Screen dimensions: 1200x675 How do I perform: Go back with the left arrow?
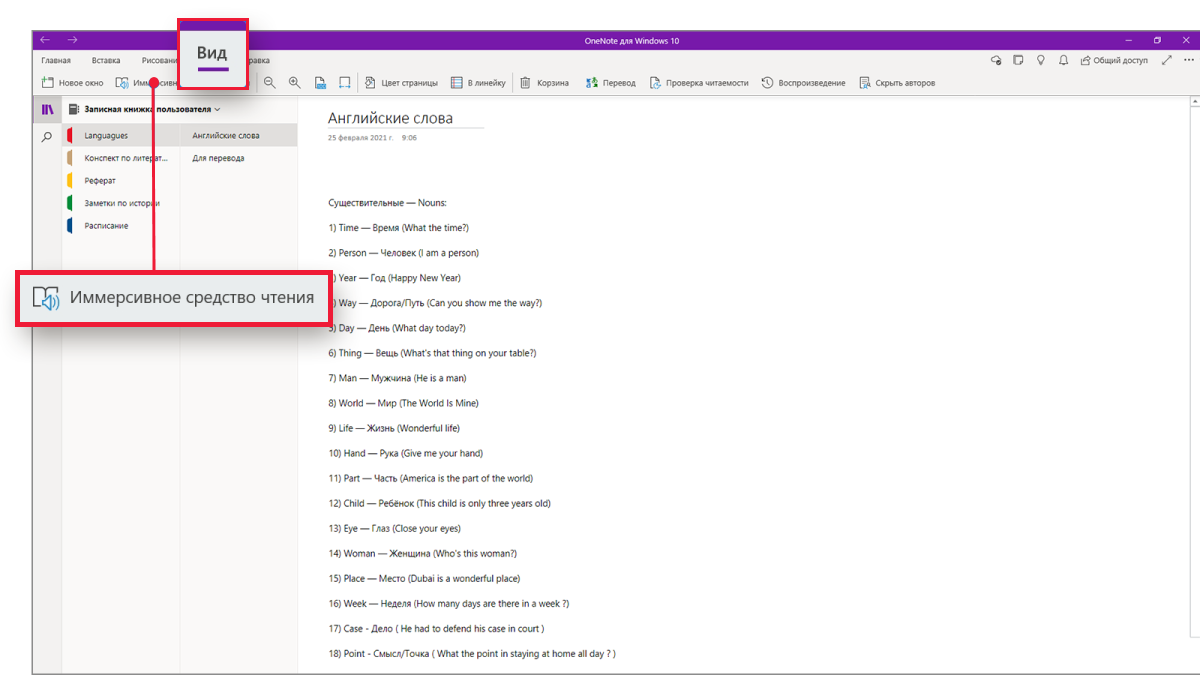[x=46, y=40]
